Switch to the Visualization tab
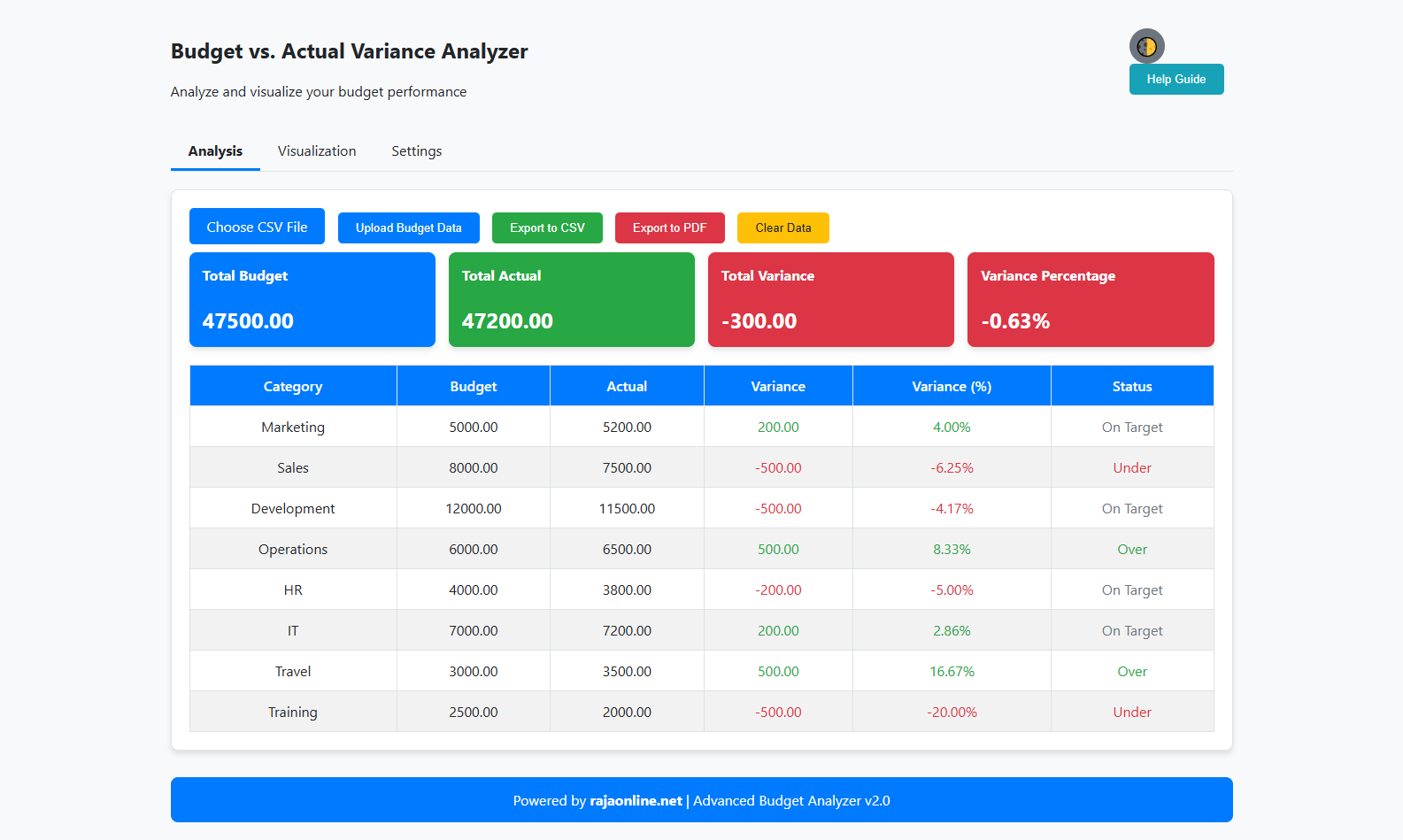Image resolution: width=1403 pixels, height=840 pixels. 316,151
